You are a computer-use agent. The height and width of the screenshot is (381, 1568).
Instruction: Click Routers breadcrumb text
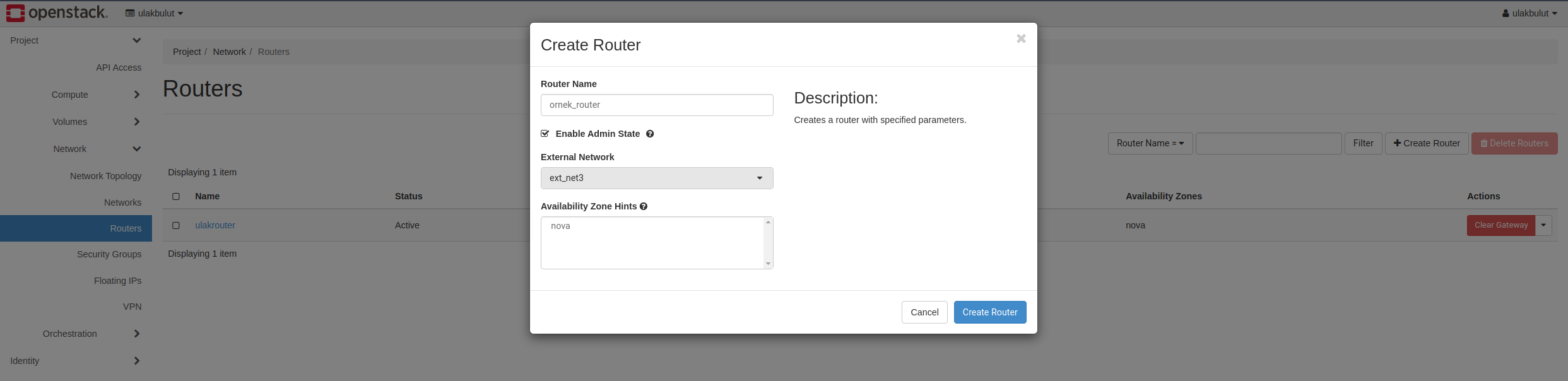(273, 52)
